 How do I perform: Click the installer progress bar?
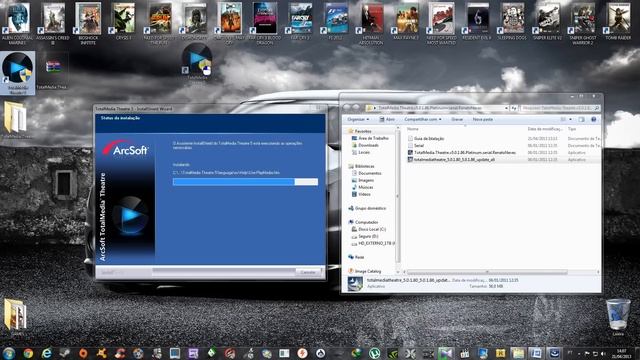(x=245, y=182)
